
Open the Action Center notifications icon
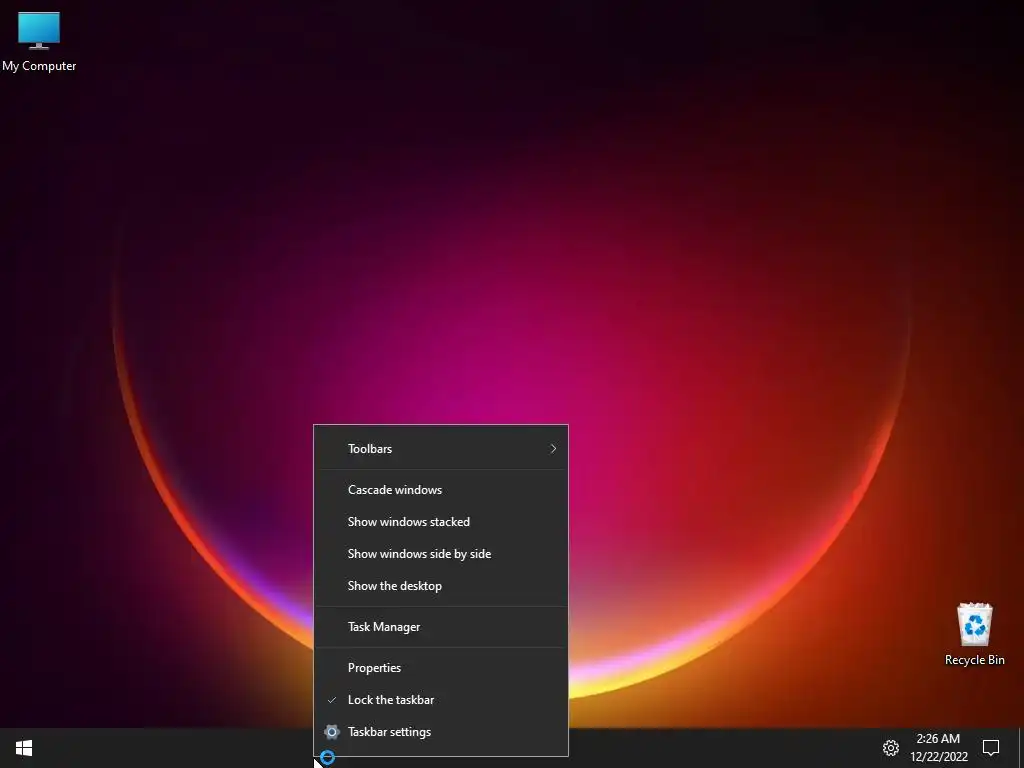991,748
